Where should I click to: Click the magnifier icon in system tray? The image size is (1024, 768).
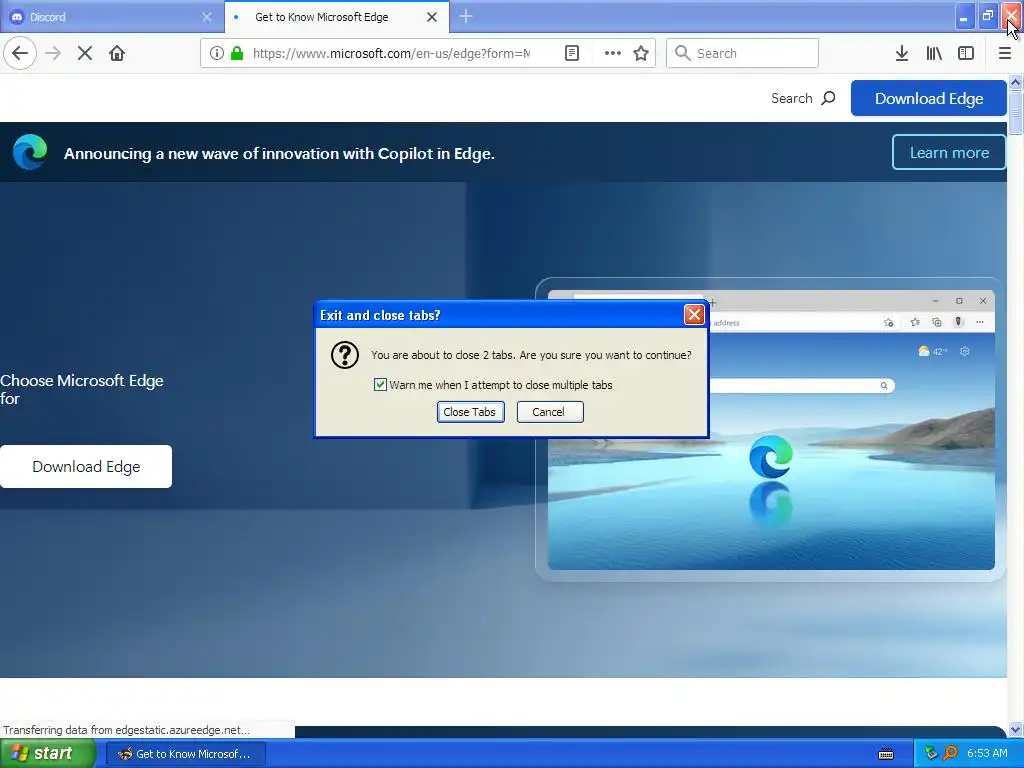pos(950,754)
